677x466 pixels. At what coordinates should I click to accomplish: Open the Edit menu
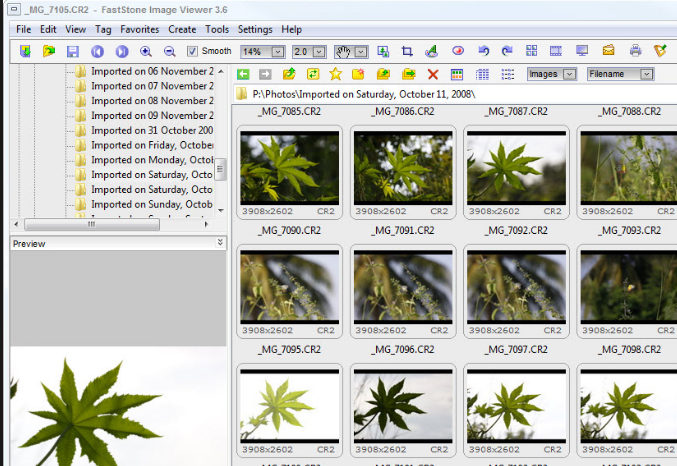coord(48,29)
